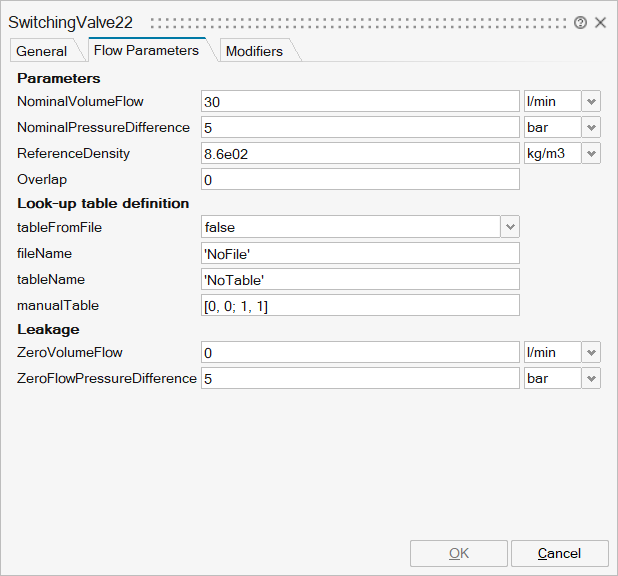Viewport: 618px width, 576px height.
Task: Click the NominalPressureDifference value field
Action: click(x=360, y=127)
